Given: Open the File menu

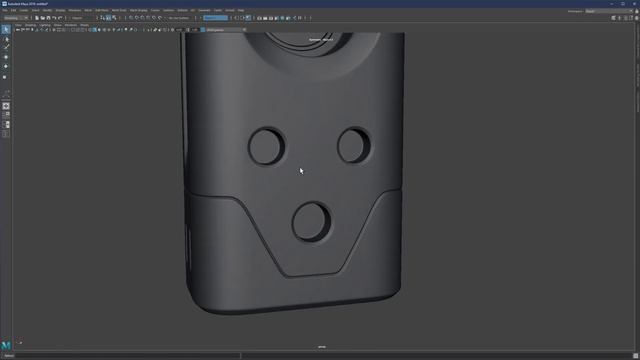Looking at the screenshot, I should 5,10.
